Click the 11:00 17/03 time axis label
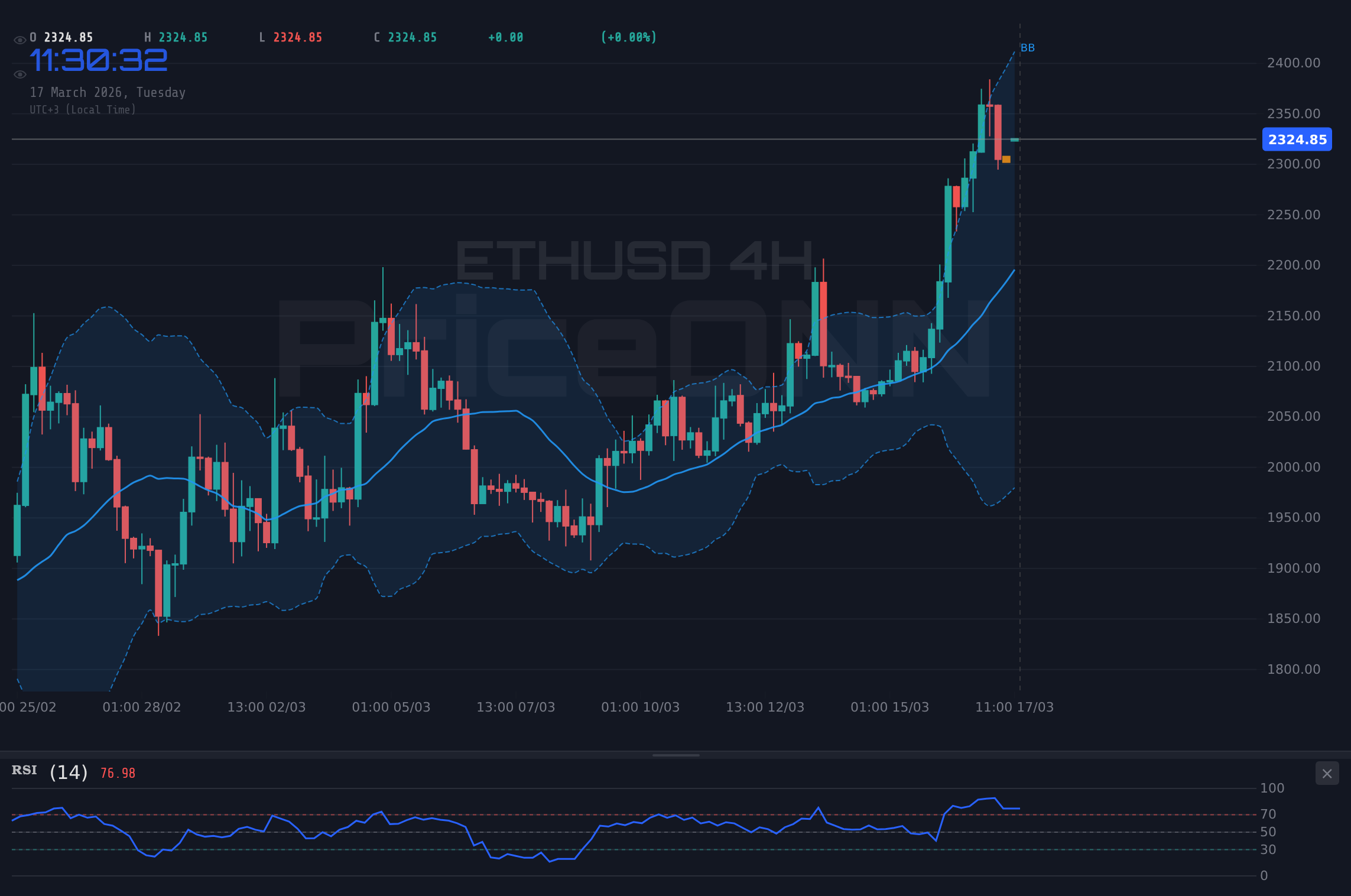Image resolution: width=1351 pixels, height=896 pixels. (x=1015, y=706)
